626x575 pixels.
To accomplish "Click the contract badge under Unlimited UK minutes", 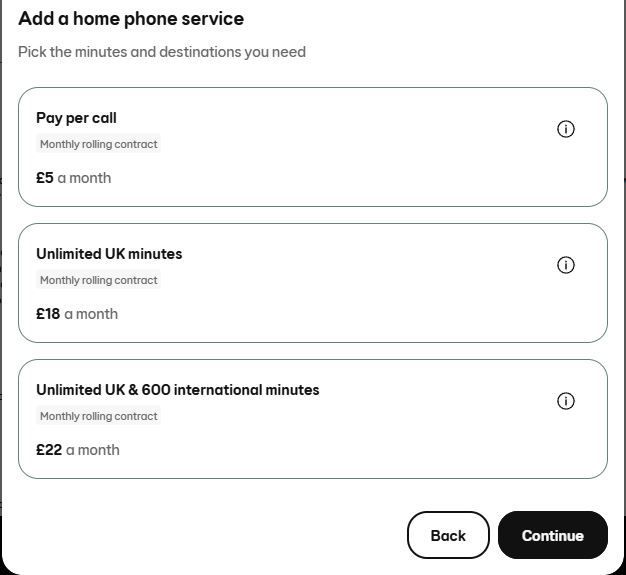I will click(x=98, y=280).
